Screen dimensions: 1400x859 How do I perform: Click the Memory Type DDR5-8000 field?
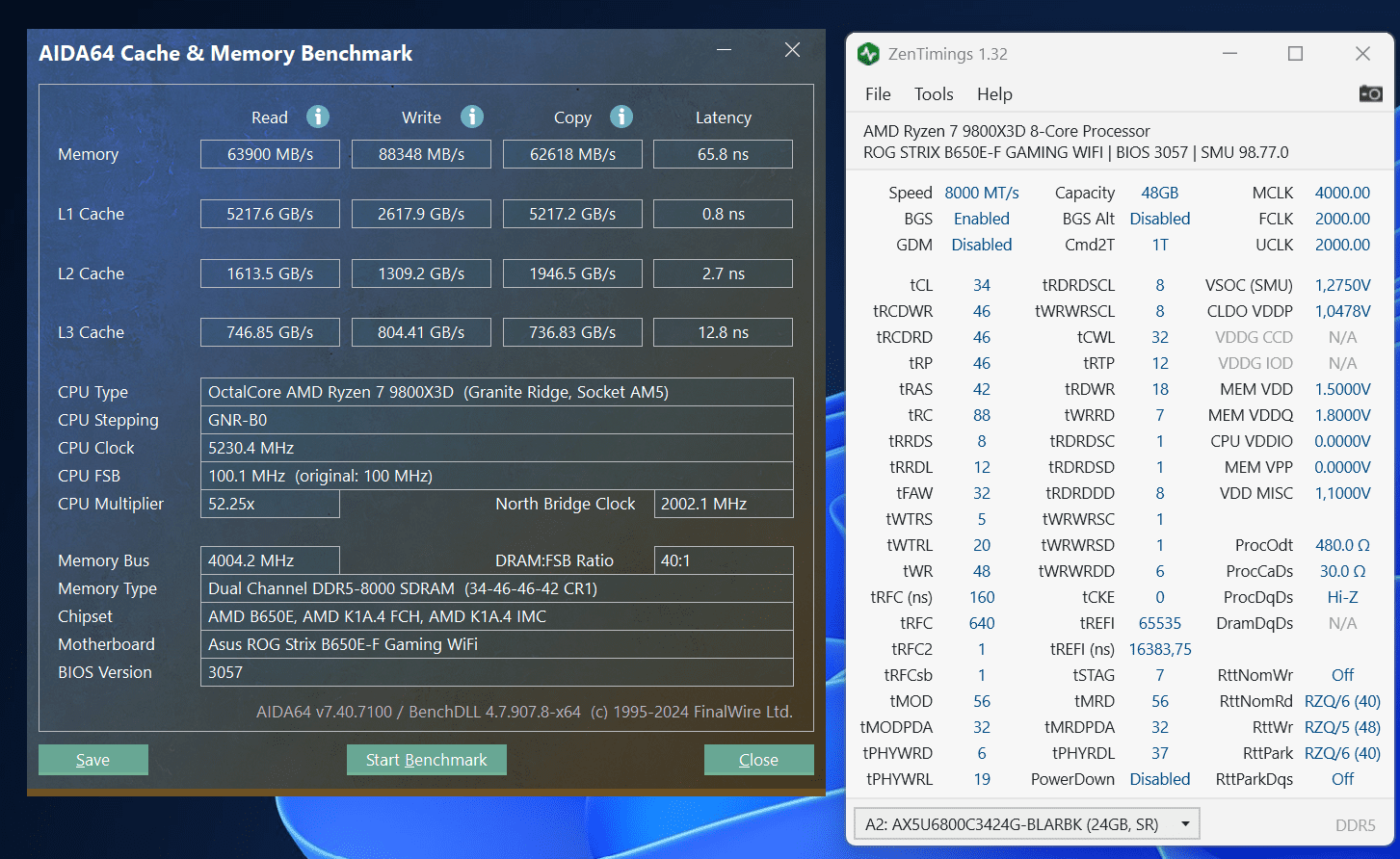[496, 588]
